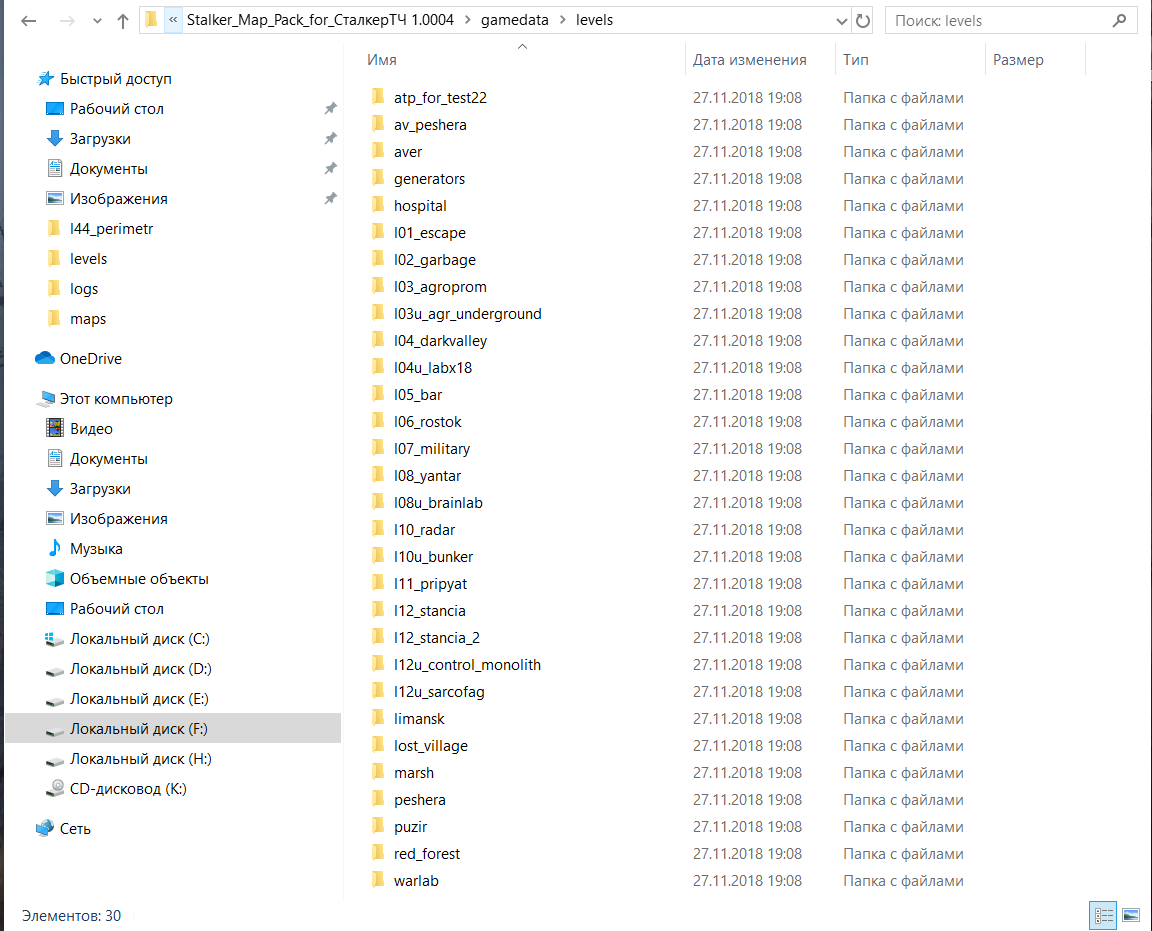Screen dimensions: 1152x931
Task: Select warlab folder icon
Action: [378, 880]
